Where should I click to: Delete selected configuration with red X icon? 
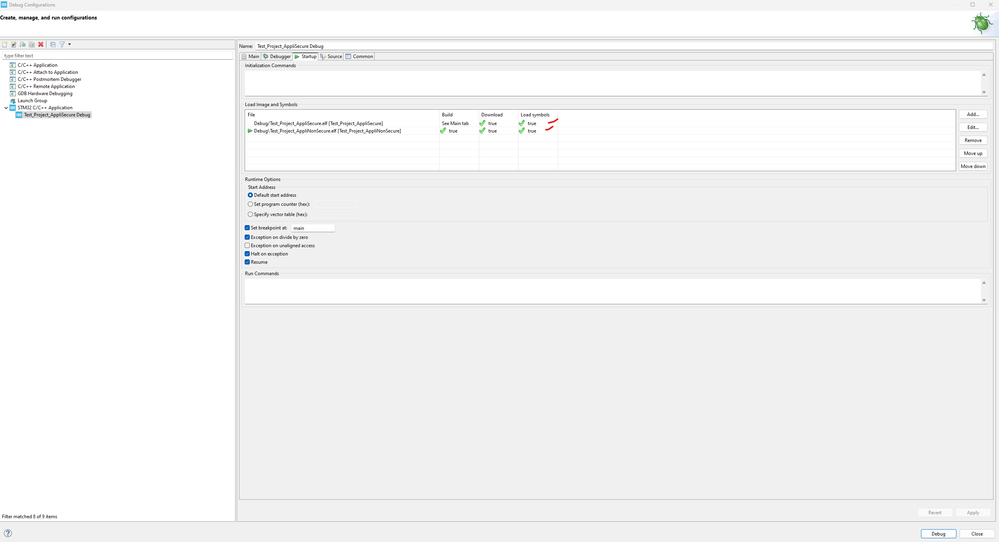click(x=41, y=45)
